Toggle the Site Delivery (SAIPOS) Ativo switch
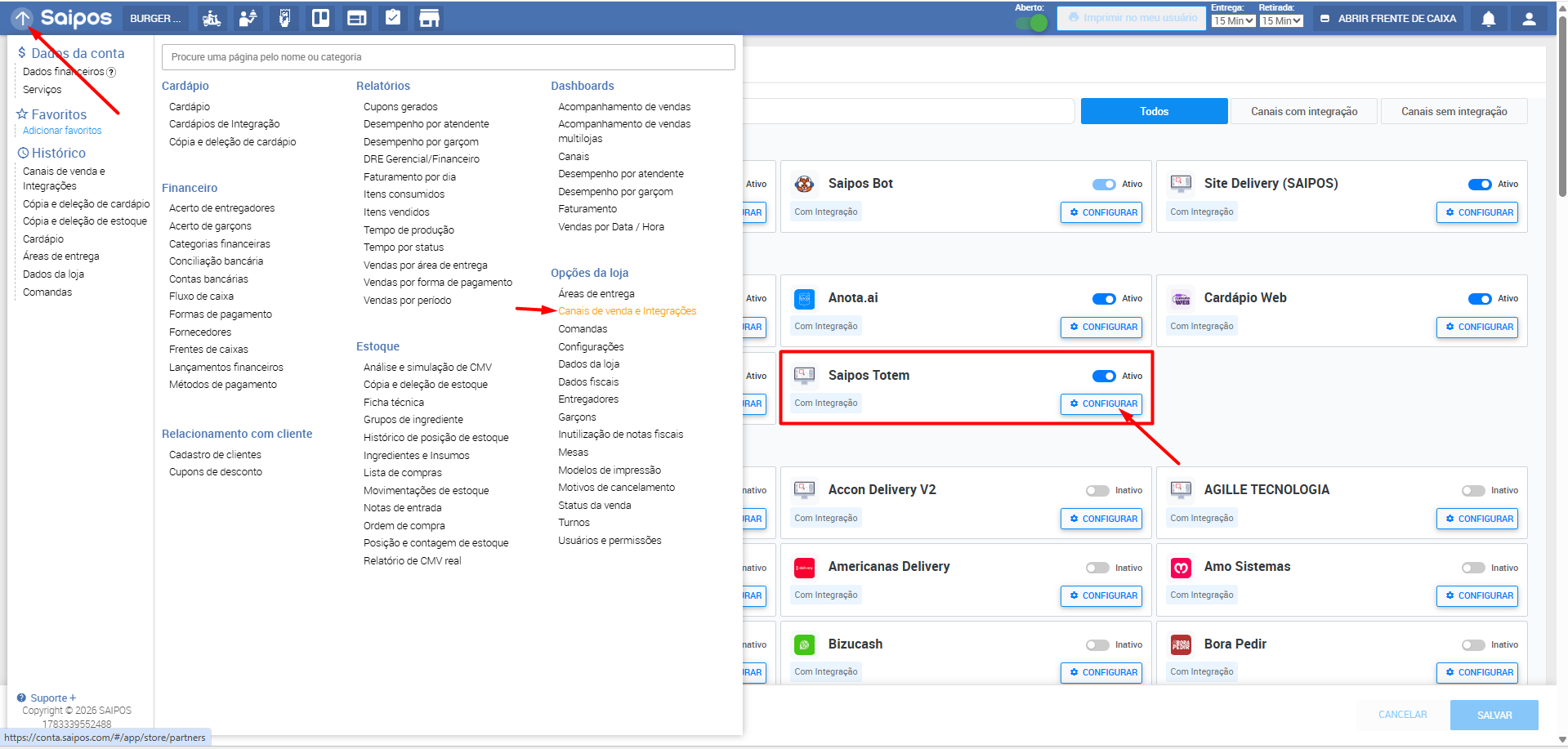The width and height of the screenshot is (1568, 749). (x=1480, y=185)
